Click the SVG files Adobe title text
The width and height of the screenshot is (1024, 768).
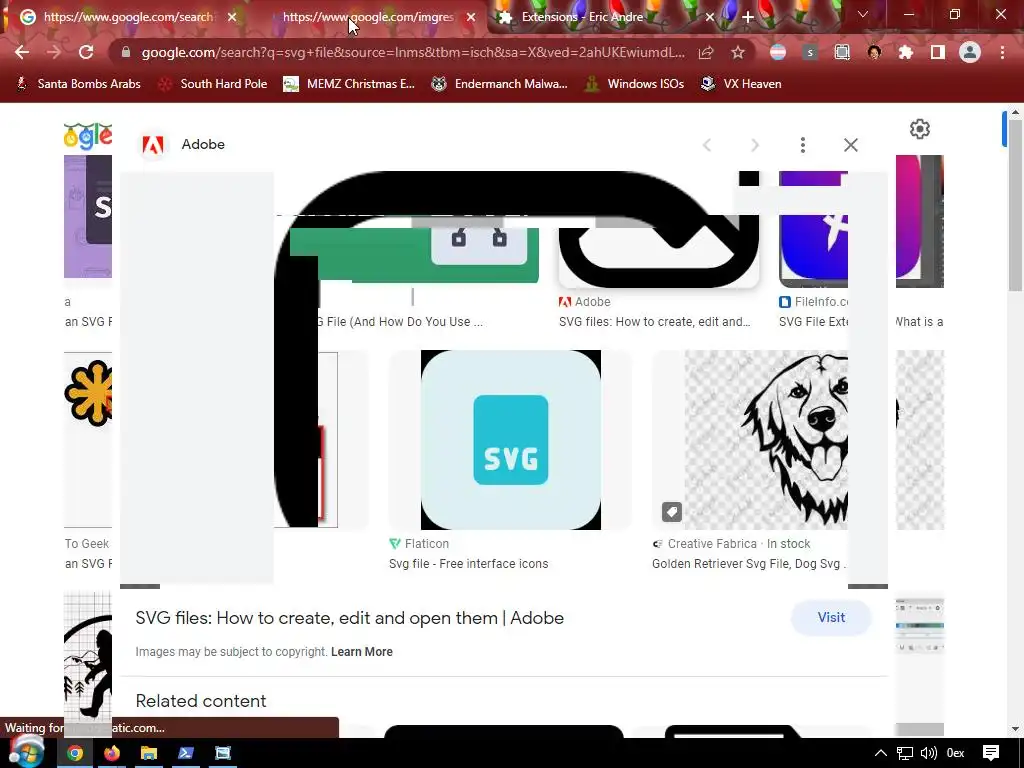point(349,618)
